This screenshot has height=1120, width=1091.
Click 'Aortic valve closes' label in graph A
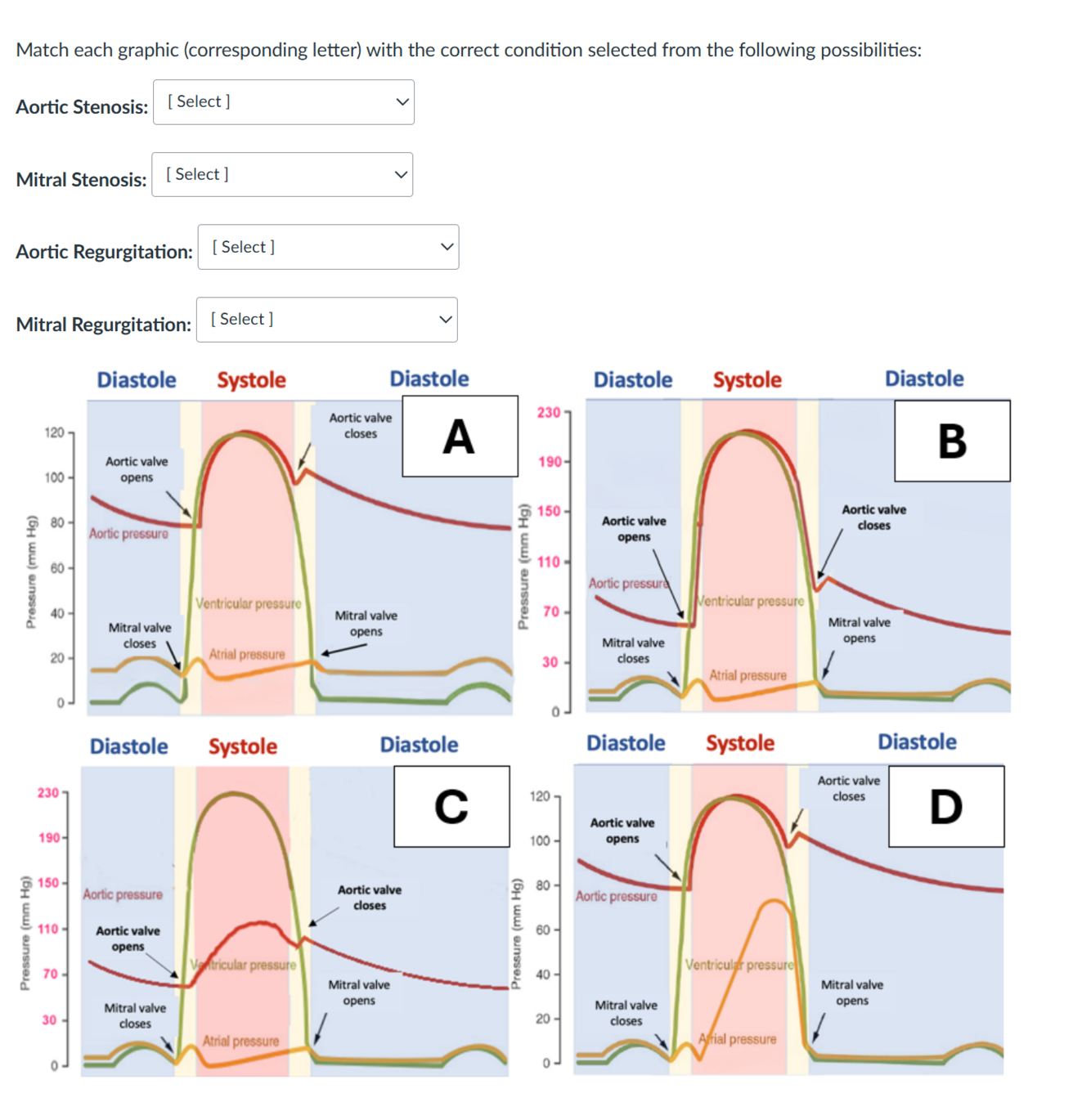361,426
